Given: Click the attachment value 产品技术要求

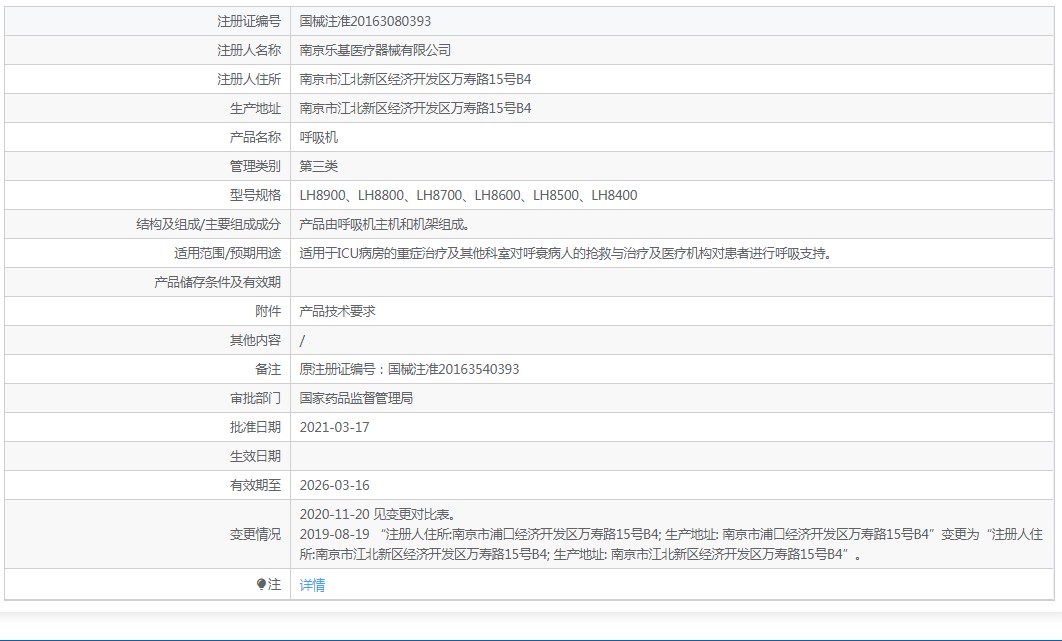Looking at the screenshot, I should (x=337, y=311).
